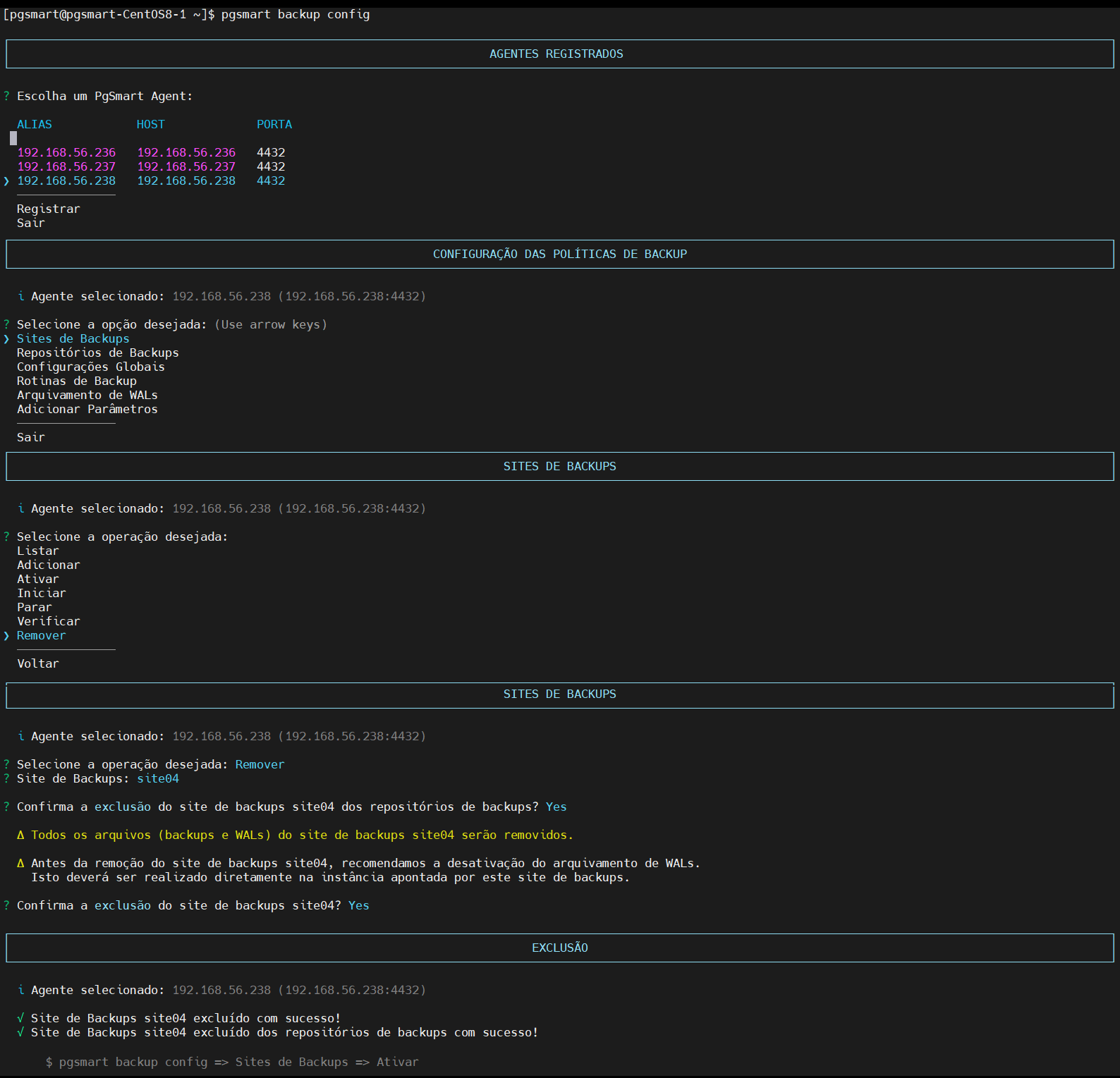Viewport: 1120px width, 1078px height.
Task: Click the yellow warning about arquivos removidos
Action: 296,835
